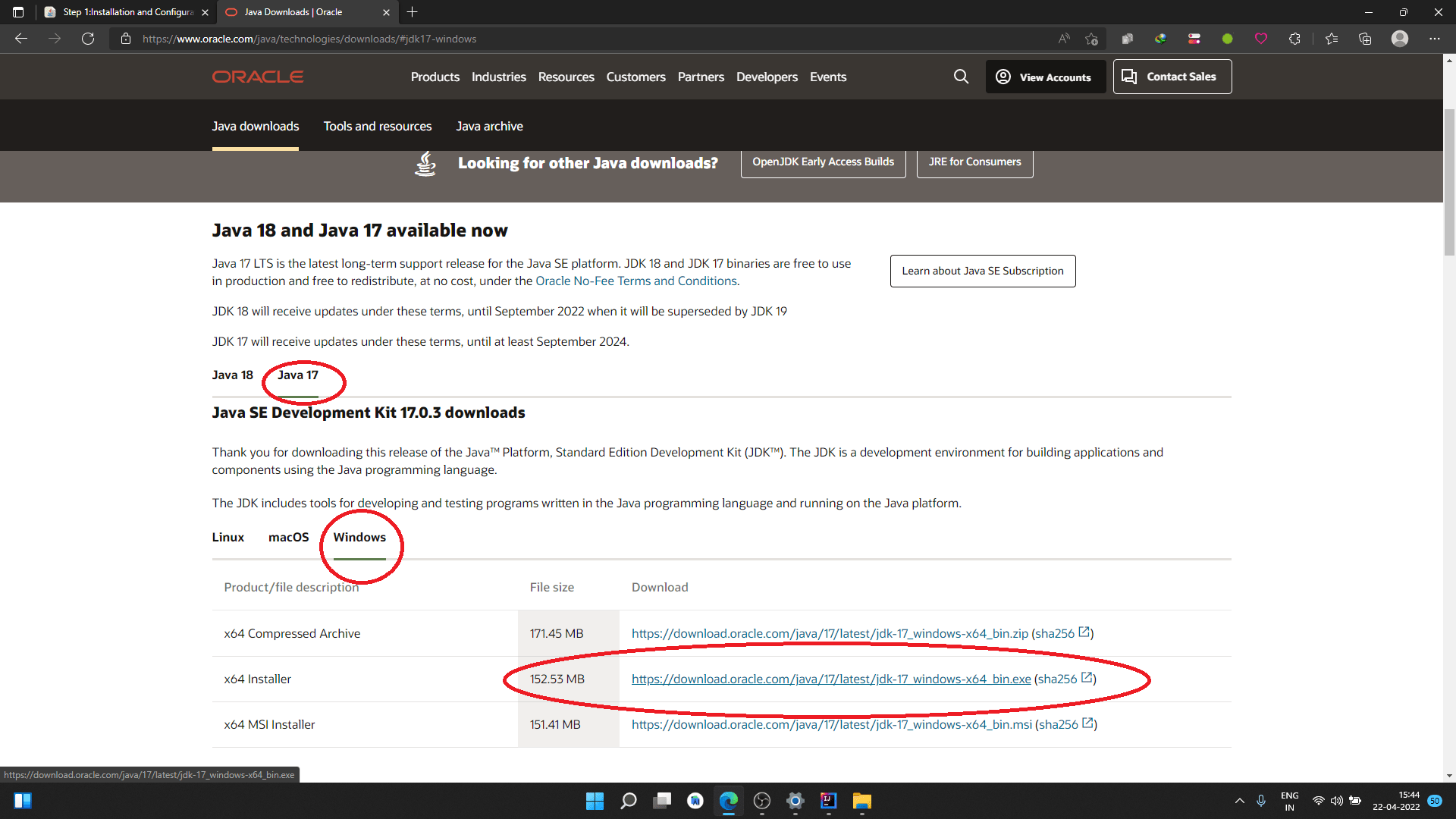Image resolution: width=1456 pixels, height=819 pixels.
Task: Click the address bar URL field
Action: tap(591, 39)
